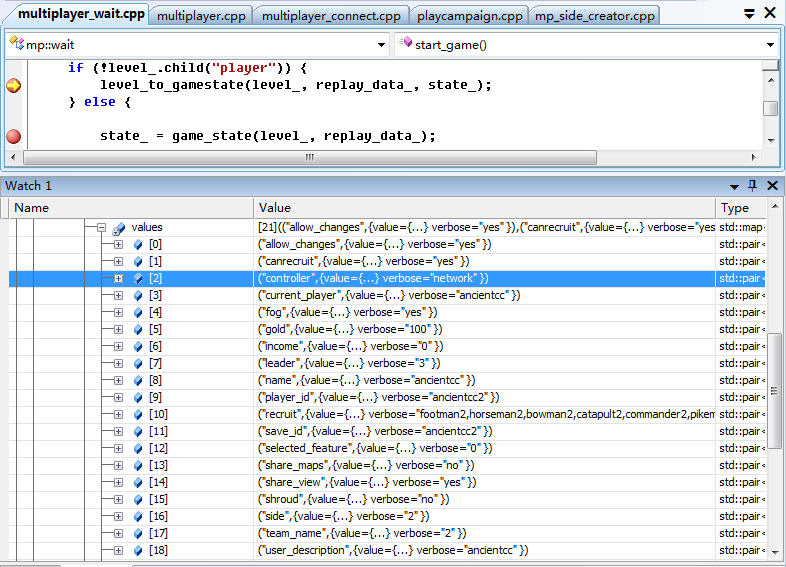The height and width of the screenshot is (567, 786).
Task: Expand the [7] leader entry
Action: pyautogui.click(x=118, y=364)
